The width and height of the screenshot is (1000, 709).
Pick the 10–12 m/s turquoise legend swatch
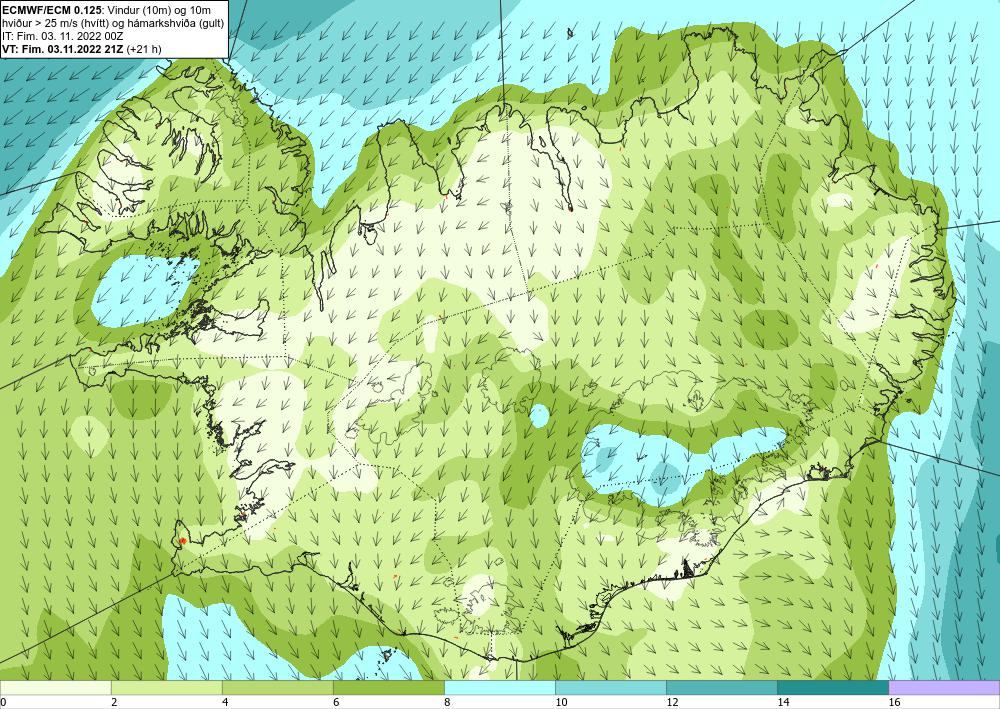click(x=610, y=687)
